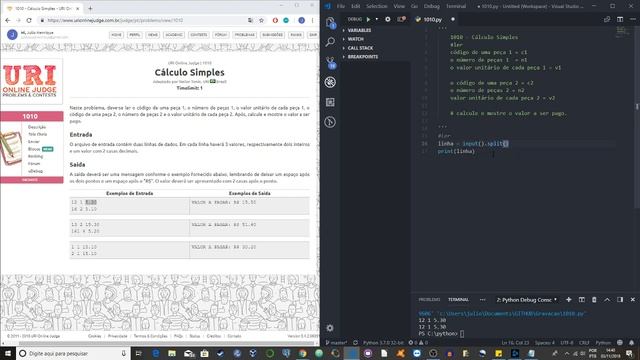The image size is (640, 360).
Task: Open the View menu in VS Code
Action: click(399, 6)
